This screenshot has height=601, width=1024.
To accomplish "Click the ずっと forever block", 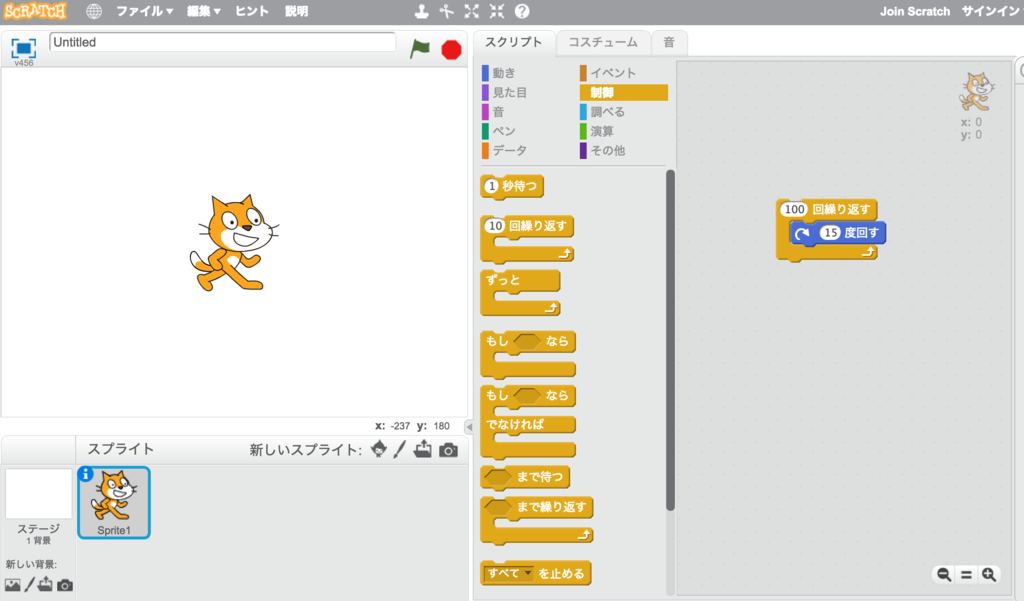I will (520, 293).
